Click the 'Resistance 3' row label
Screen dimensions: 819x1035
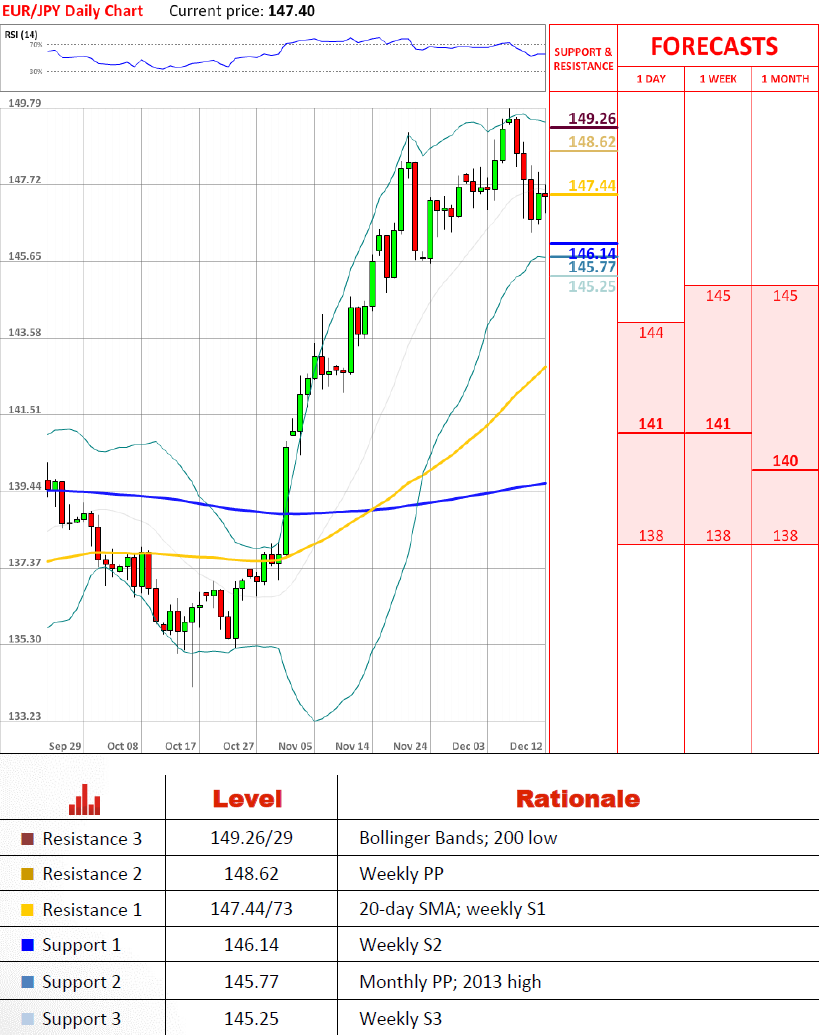coord(92,839)
